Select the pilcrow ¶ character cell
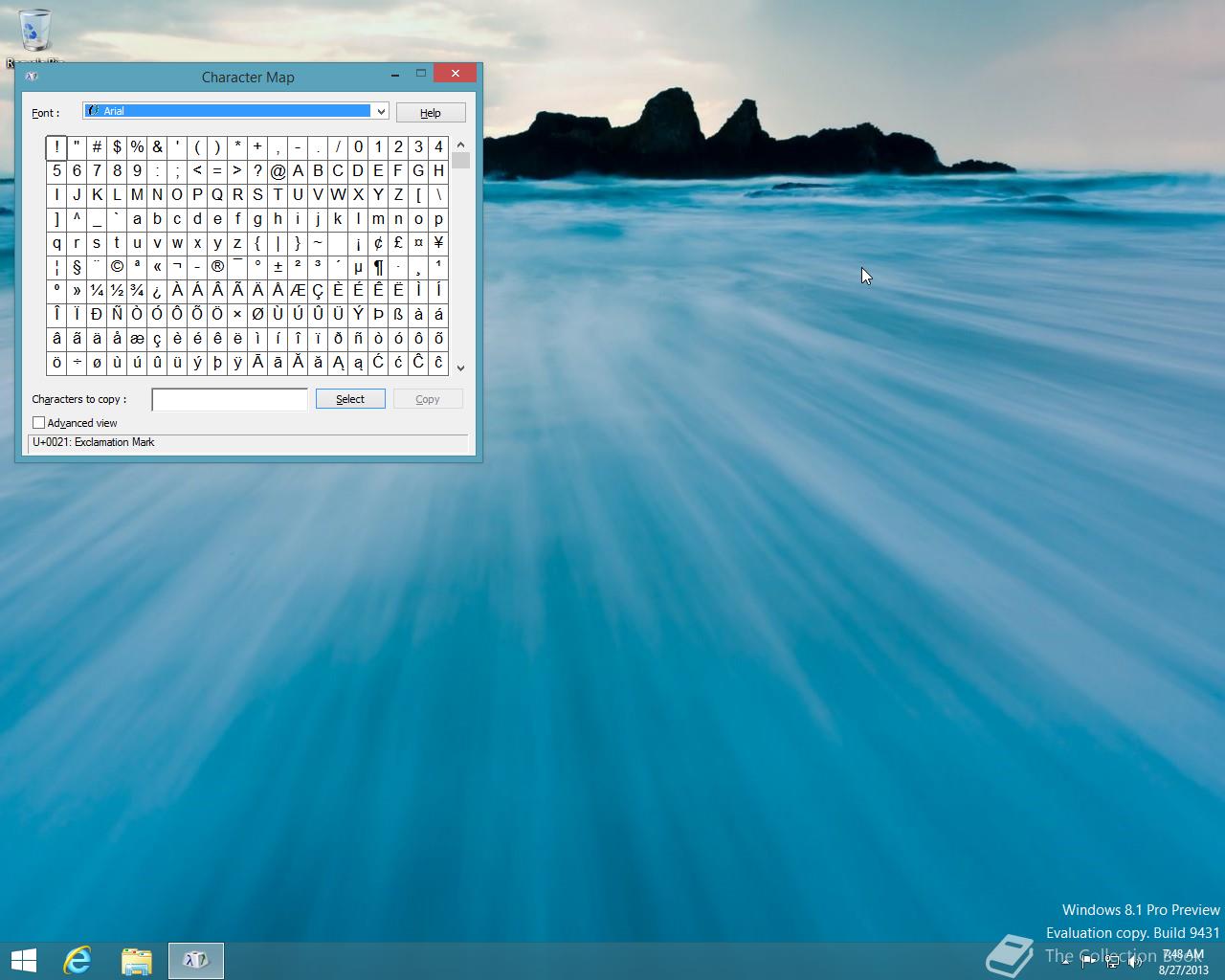The image size is (1225, 980). (378, 267)
